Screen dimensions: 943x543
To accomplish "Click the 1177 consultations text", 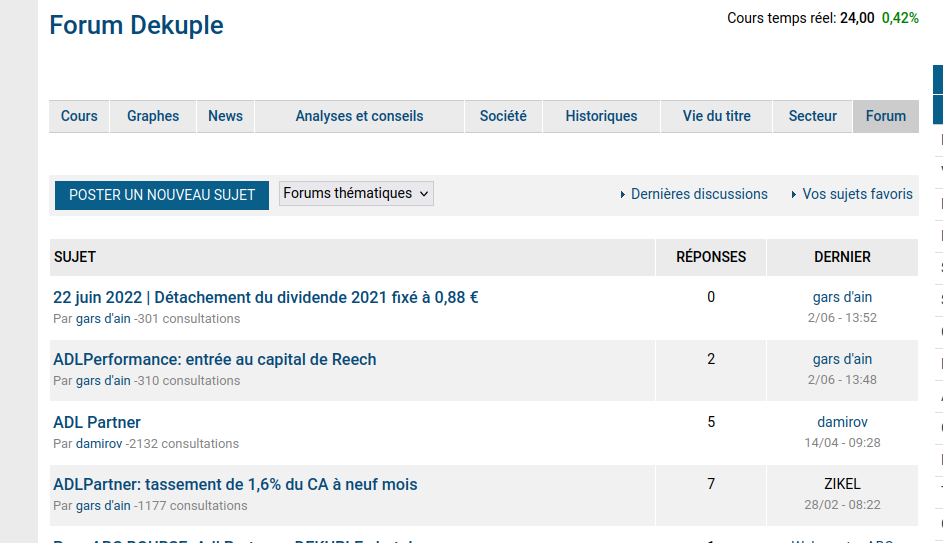I will (192, 506).
